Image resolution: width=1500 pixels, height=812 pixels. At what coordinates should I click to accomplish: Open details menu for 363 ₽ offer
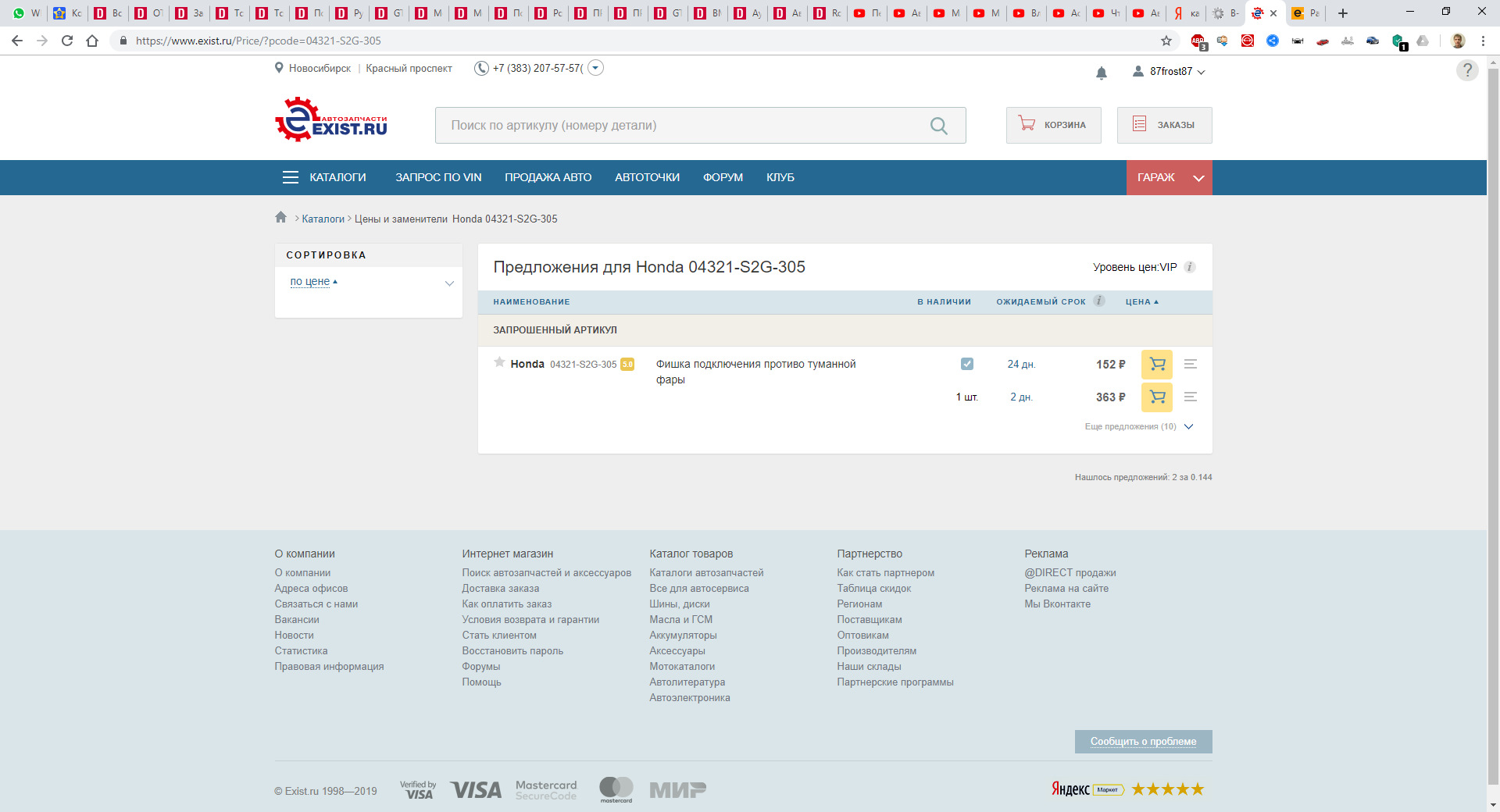coord(1191,397)
